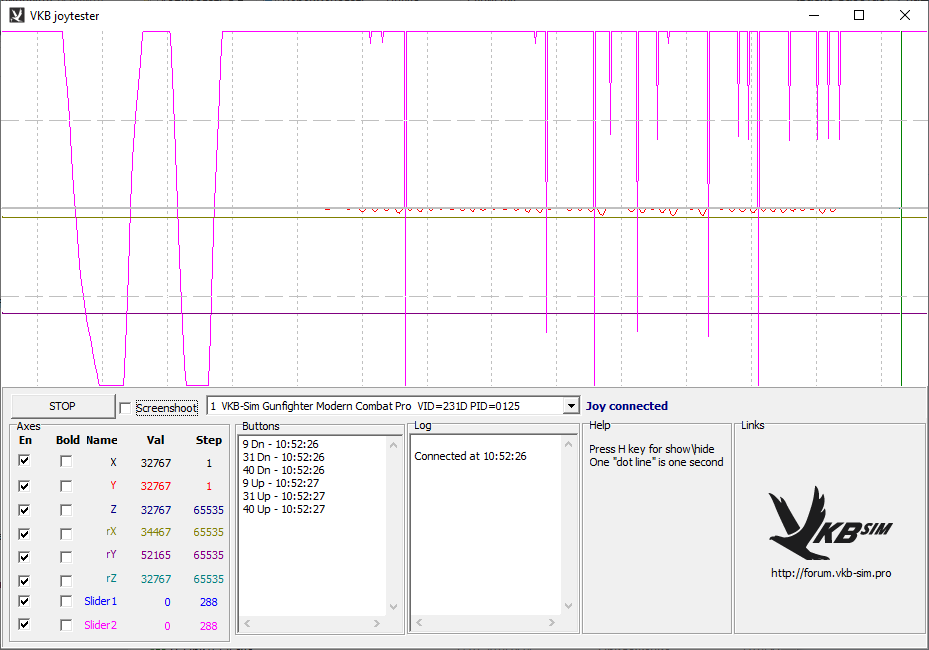This screenshot has width=929, height=650.
Task: Uncheck the Z axis enable checkbox
Action: 24,510
